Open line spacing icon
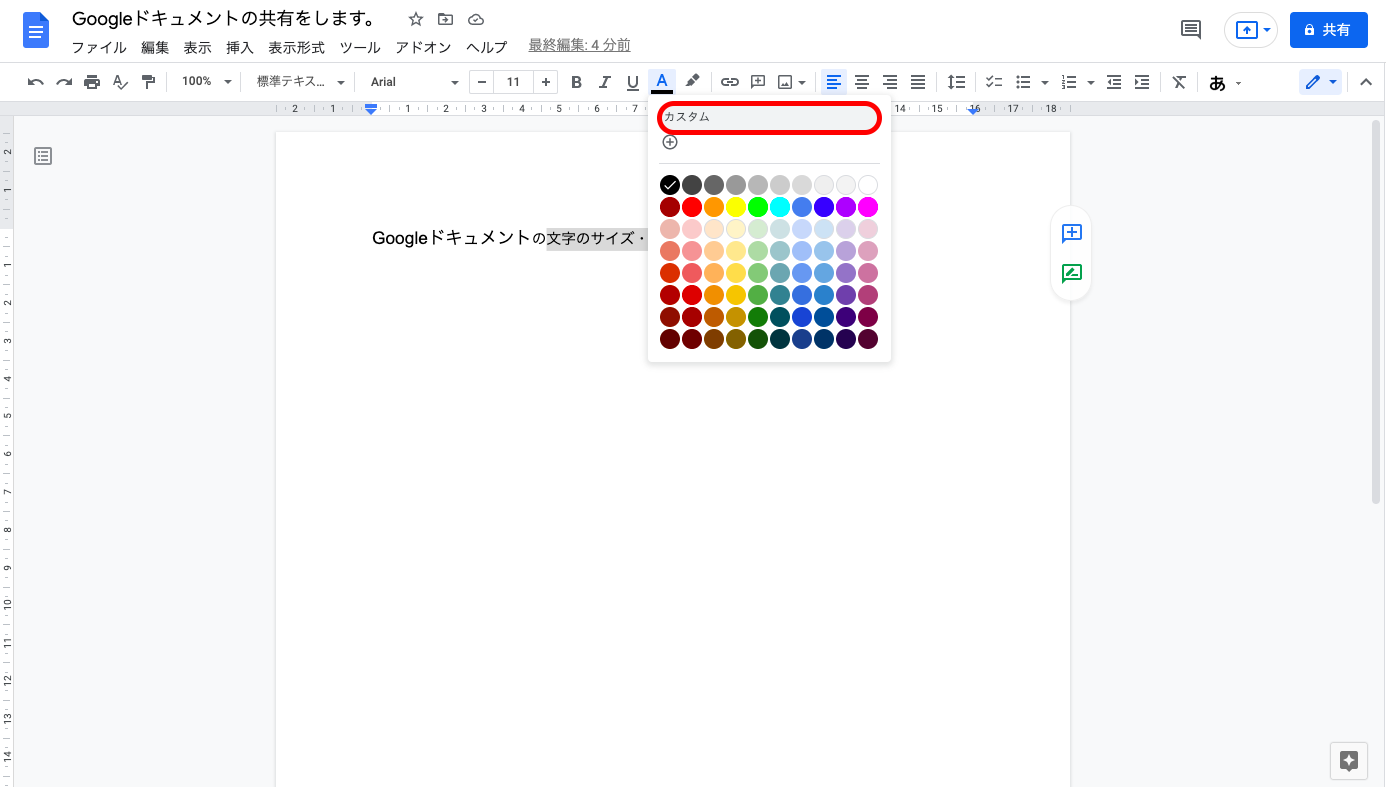Viewport: 1386px width, 787px height. click(957, 82)
